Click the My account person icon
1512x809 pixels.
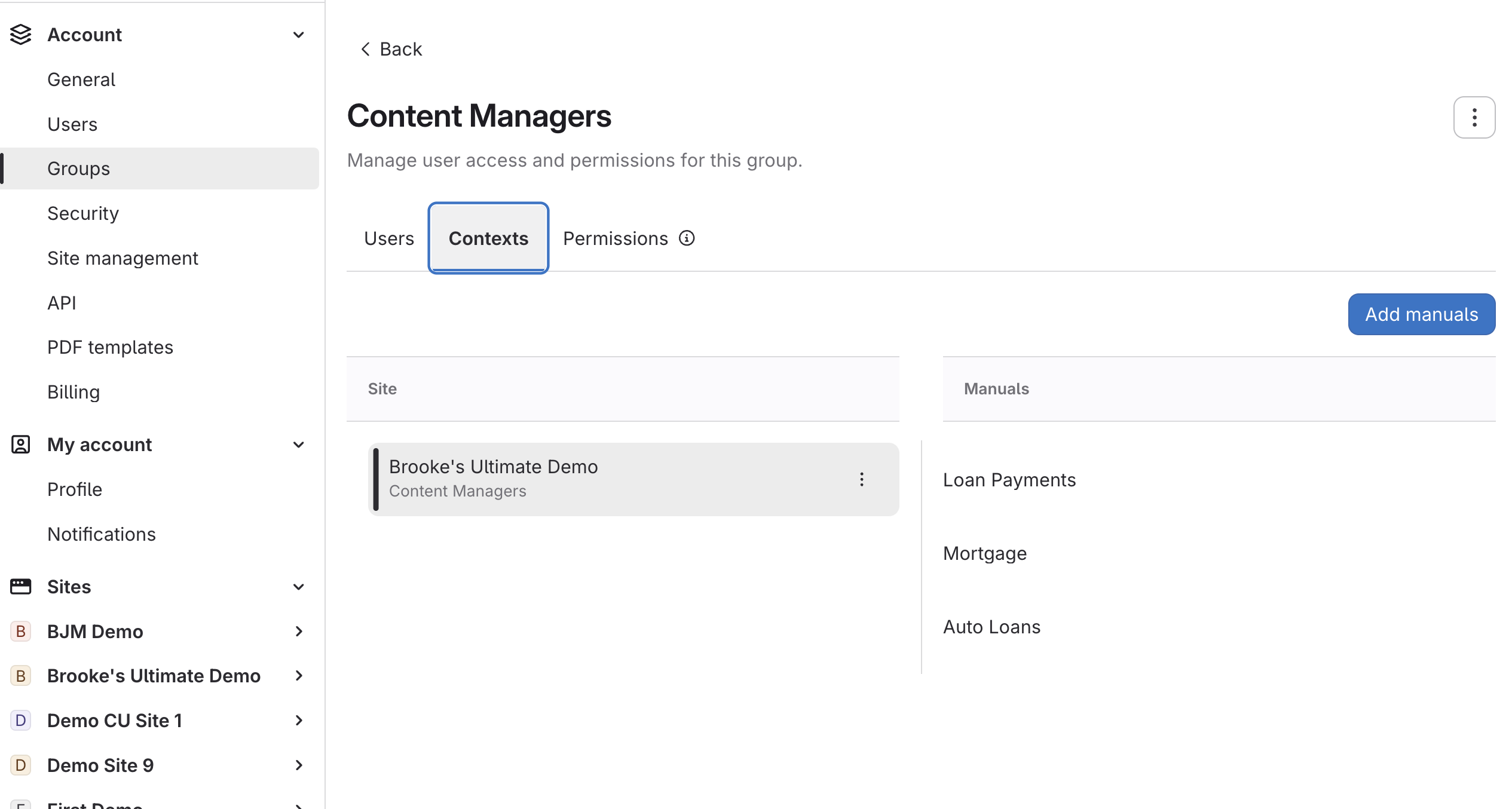pos(21,445)
